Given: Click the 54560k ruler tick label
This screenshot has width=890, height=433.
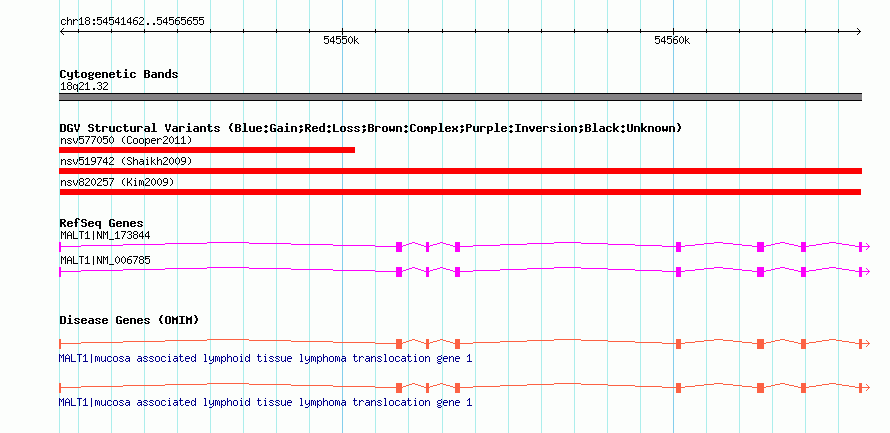Looking at the screenshot, I should coord(672,40).
